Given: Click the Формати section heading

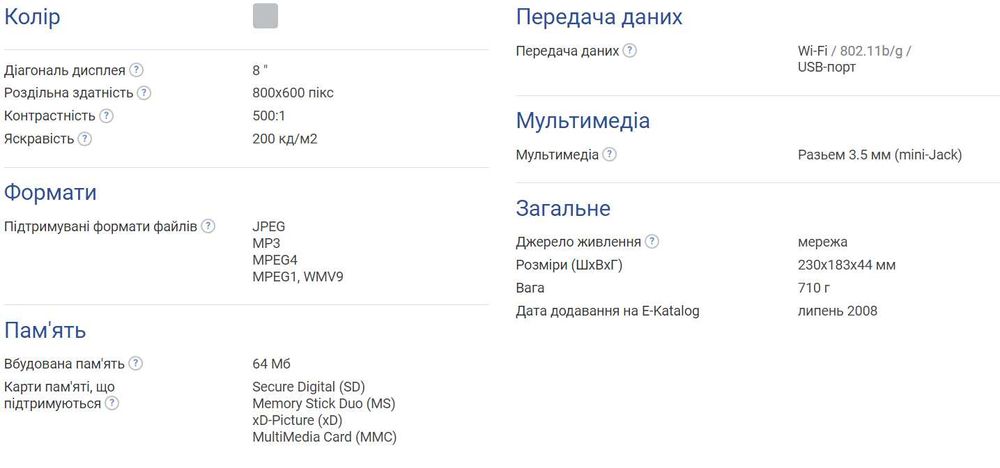Looking at the screenshot, I should pyautogui.click(x=50, y=193).
